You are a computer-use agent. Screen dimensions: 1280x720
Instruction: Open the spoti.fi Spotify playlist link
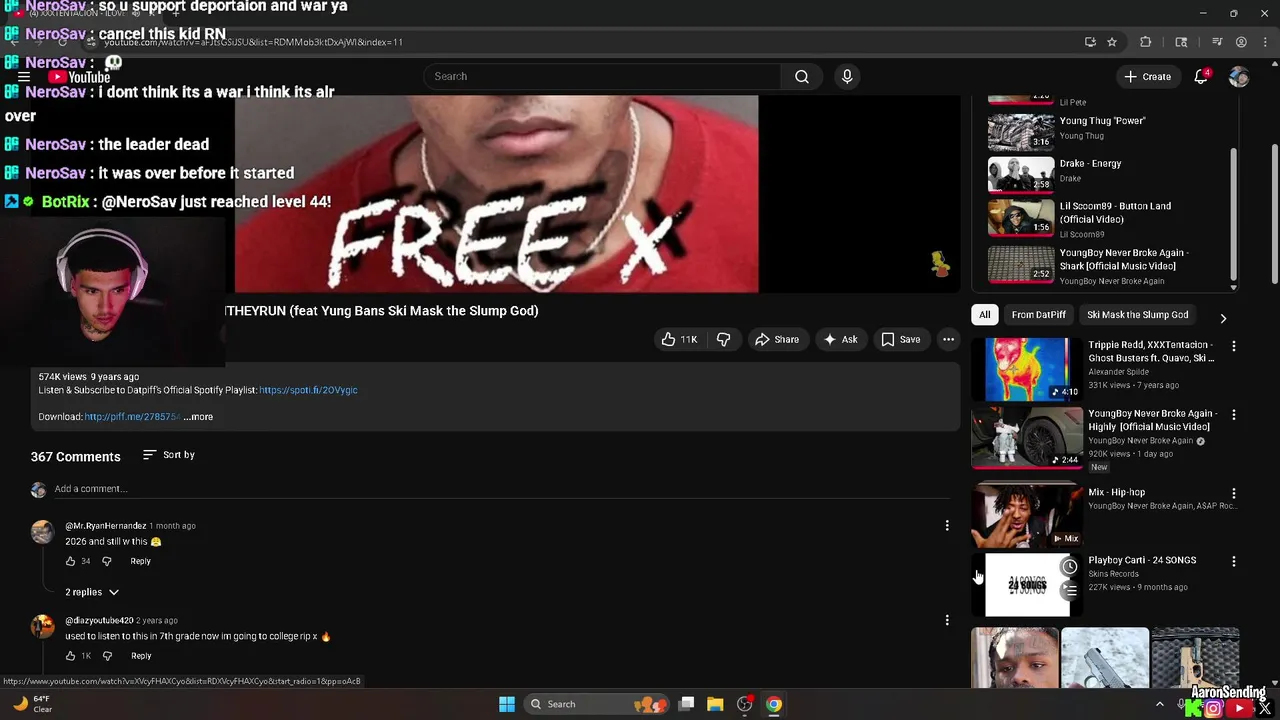(308, 390)
